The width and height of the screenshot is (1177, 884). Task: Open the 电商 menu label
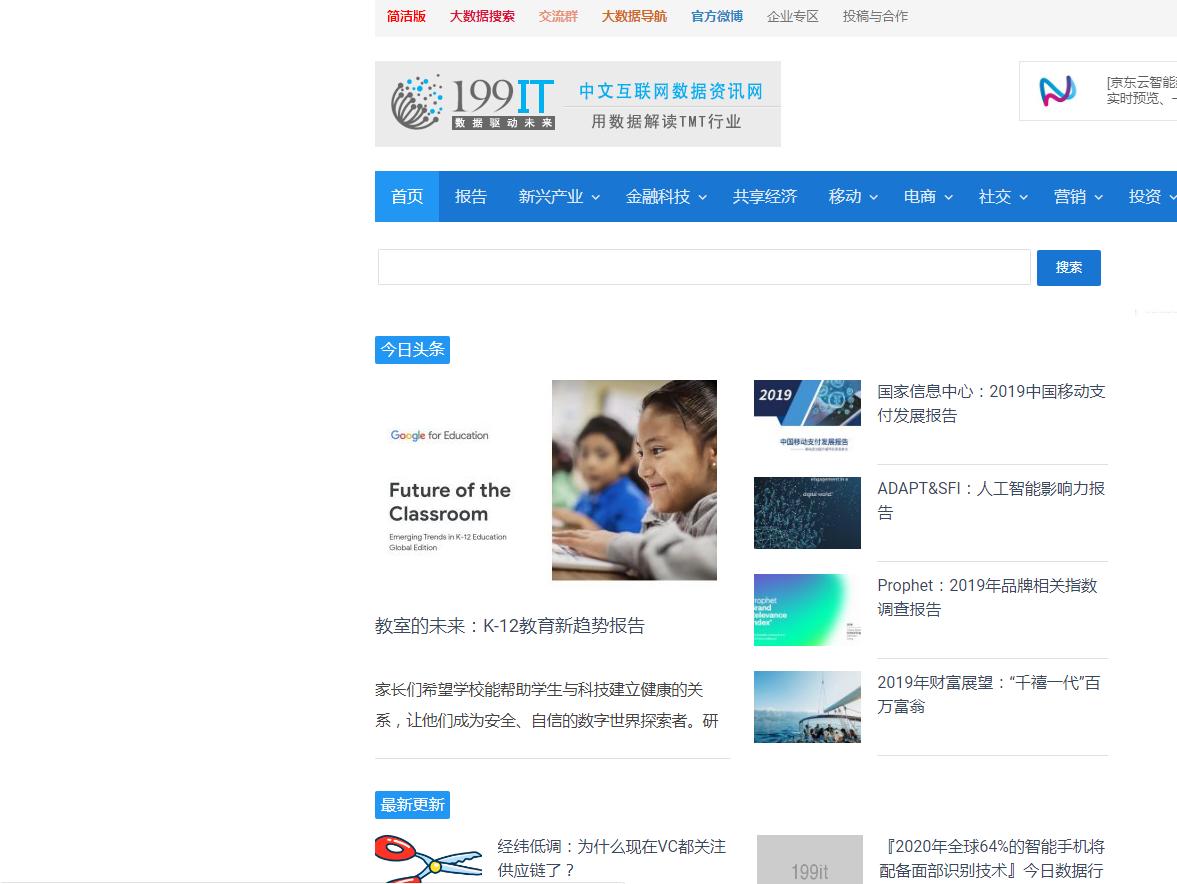pyautogui.click(x=920, y=197)
